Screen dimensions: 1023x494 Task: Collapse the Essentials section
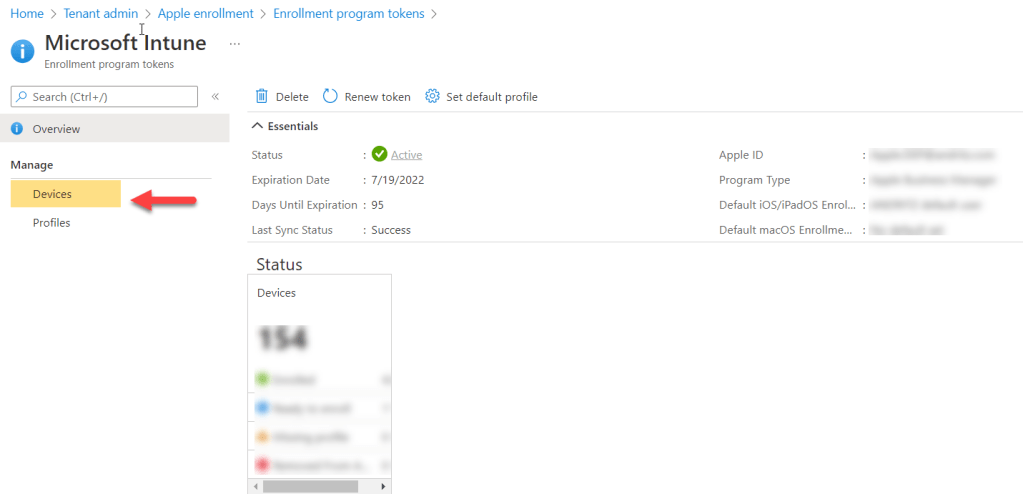tap(257, 126)
